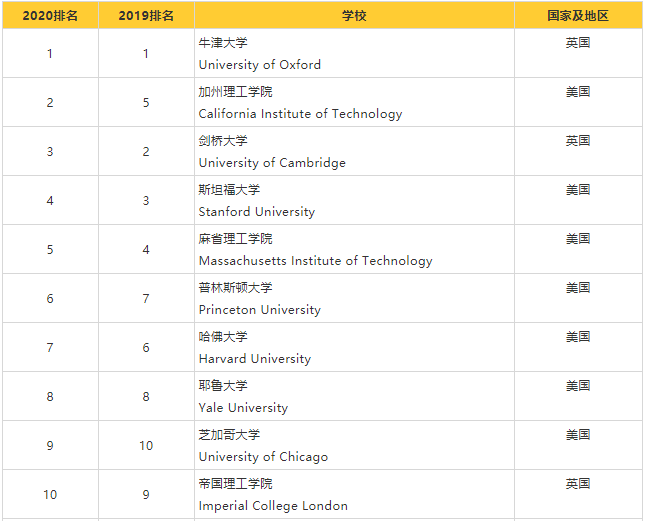Viewport: 645px width, 521px height.
Task: Click Massachusetts Institute of Technology text
Action: (316, 261)
